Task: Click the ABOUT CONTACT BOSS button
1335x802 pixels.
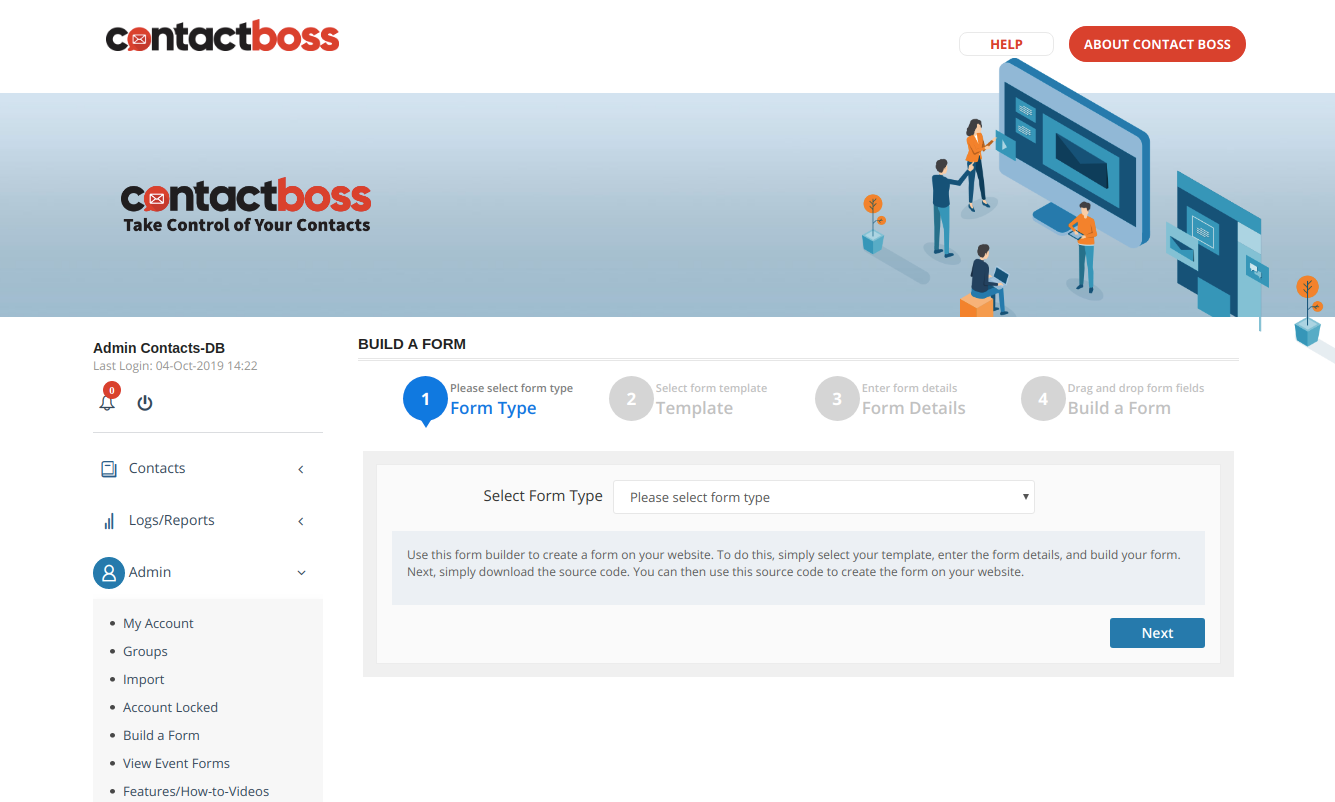Action: [1157, 44]
